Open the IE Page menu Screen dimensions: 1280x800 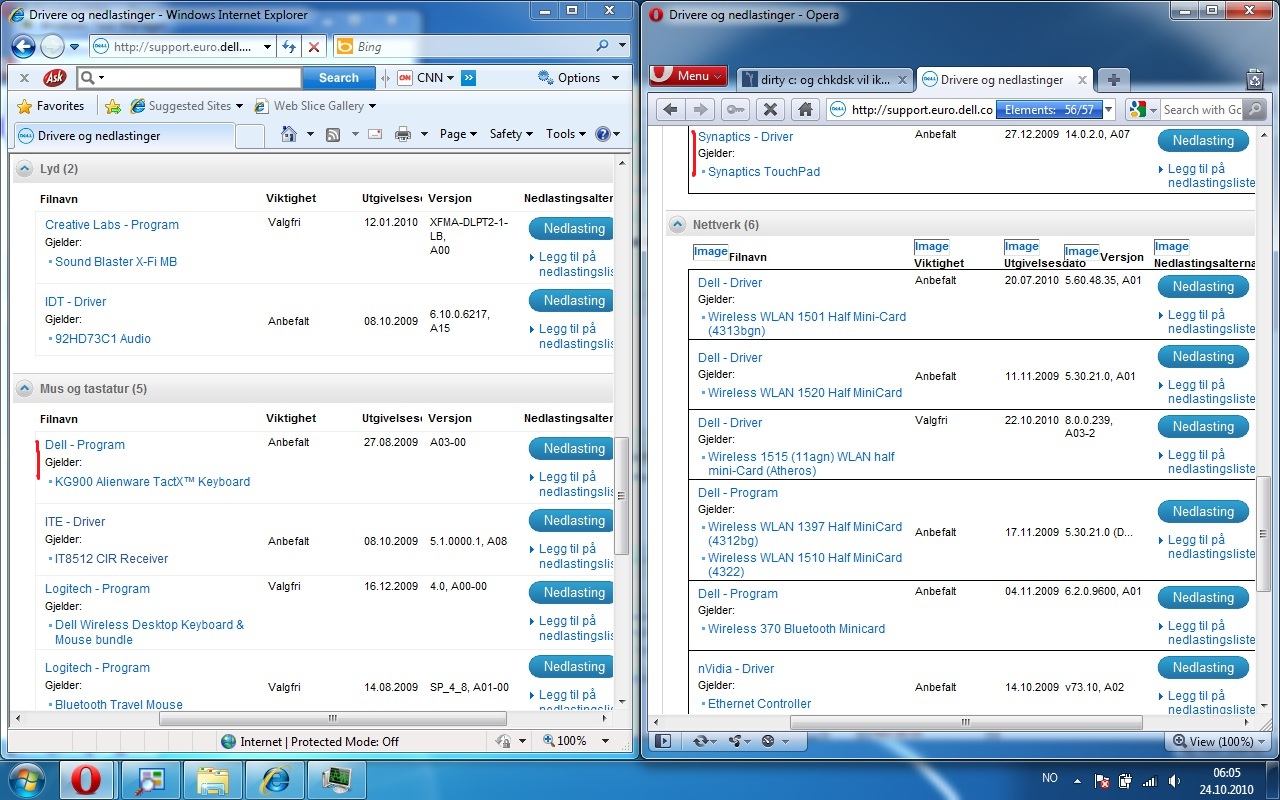459,134
